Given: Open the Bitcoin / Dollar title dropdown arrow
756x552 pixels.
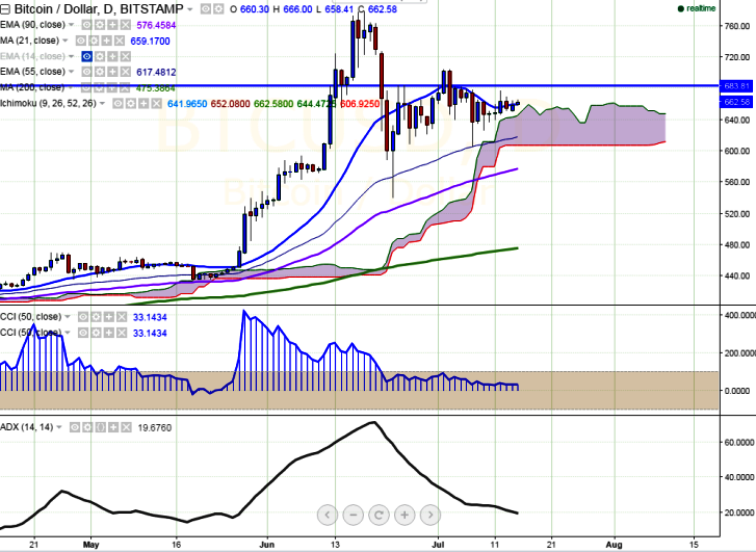Looking at the screenshot, I should coord(189,10).
